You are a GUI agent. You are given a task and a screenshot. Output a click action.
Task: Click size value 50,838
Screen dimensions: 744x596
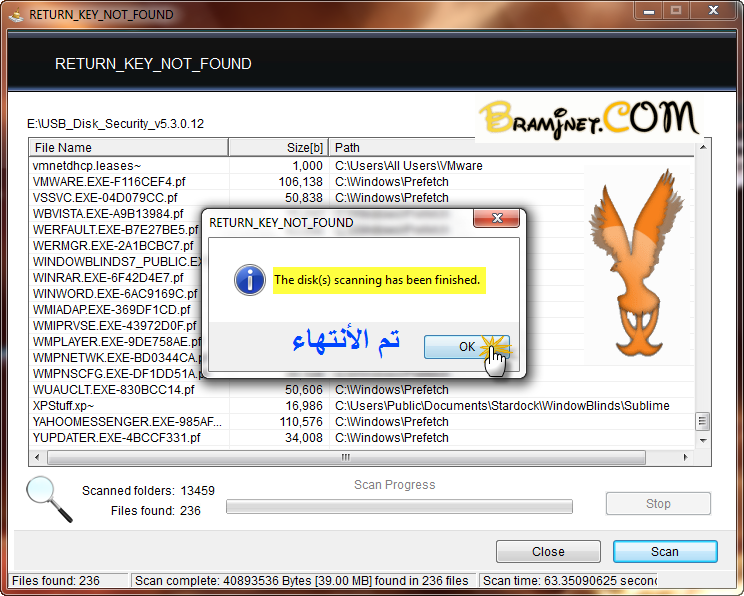tap(304, 198)
